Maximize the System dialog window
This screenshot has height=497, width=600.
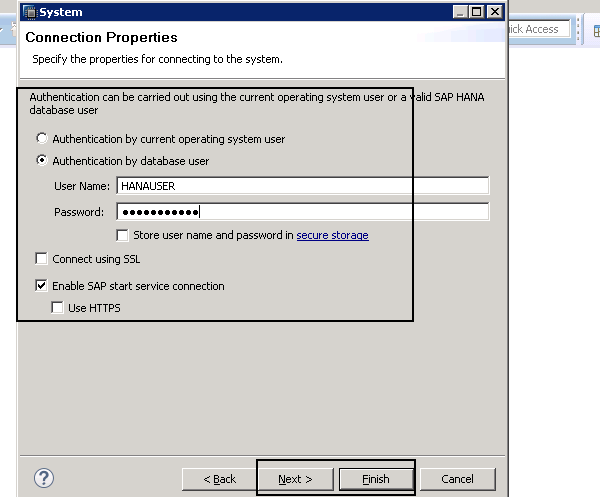coord(476,12)
